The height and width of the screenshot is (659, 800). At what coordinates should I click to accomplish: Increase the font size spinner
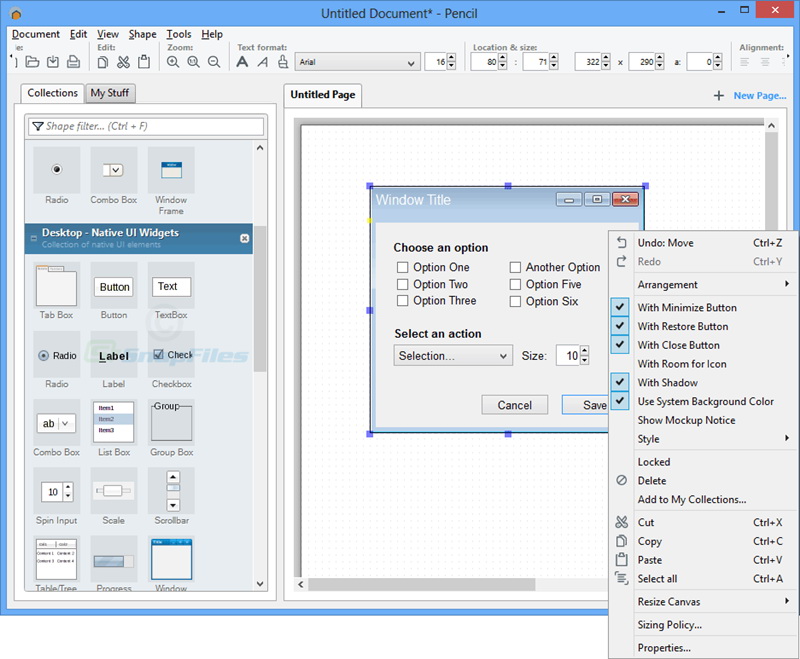point(452,58)
